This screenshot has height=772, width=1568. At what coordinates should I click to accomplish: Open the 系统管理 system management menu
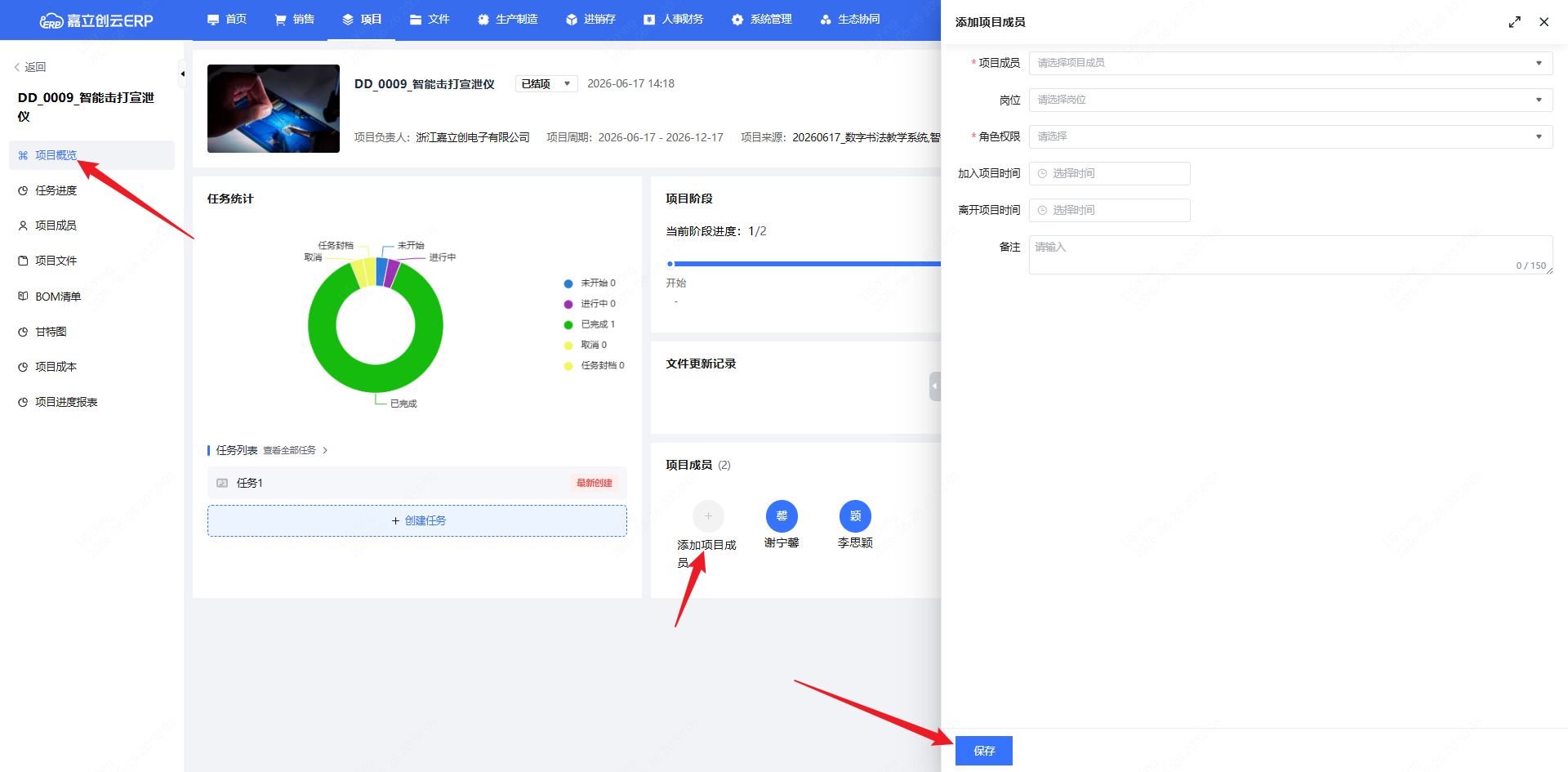(x=762, y=20)
